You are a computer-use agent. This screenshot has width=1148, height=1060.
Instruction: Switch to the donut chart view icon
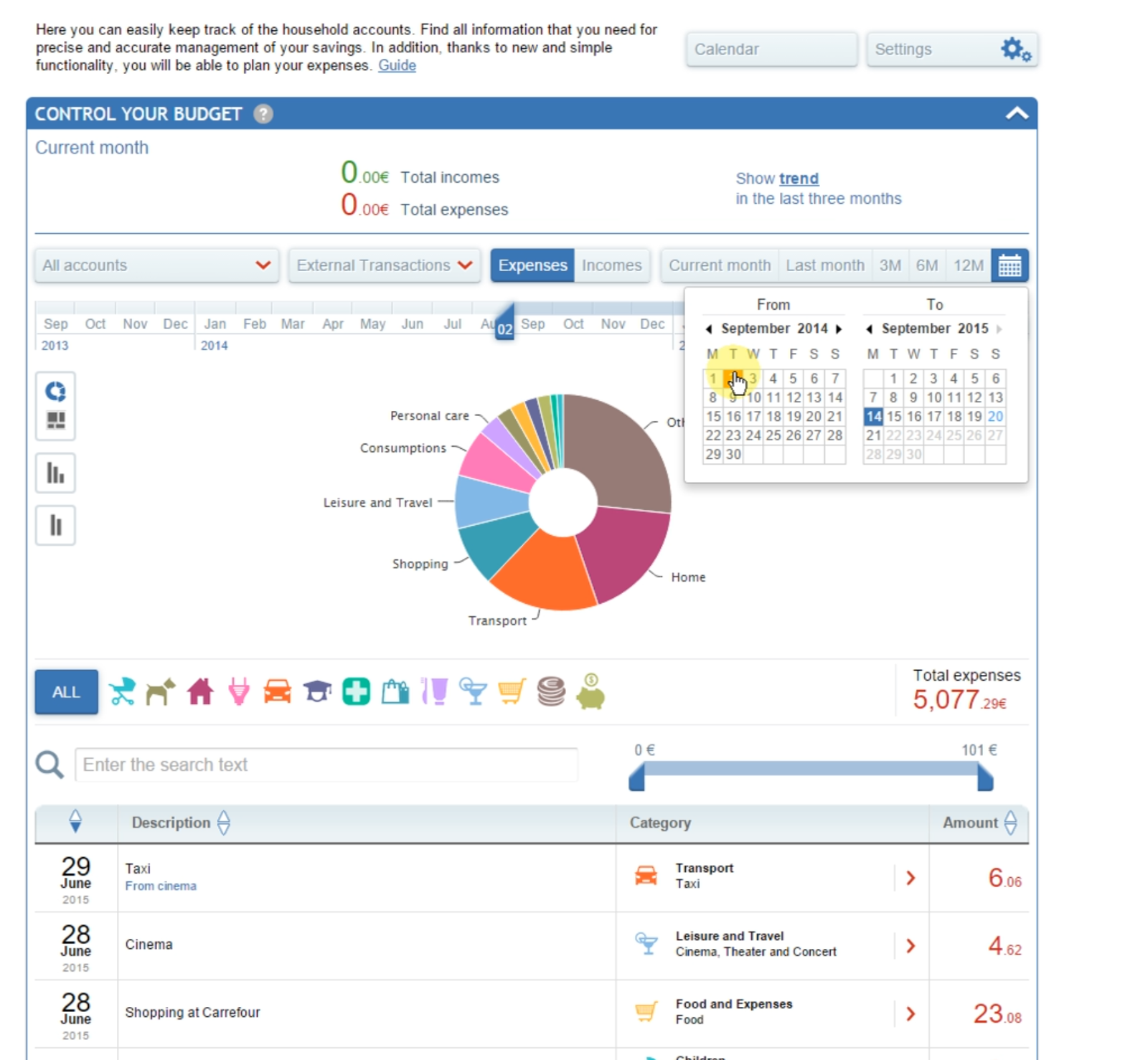[55, 391]
